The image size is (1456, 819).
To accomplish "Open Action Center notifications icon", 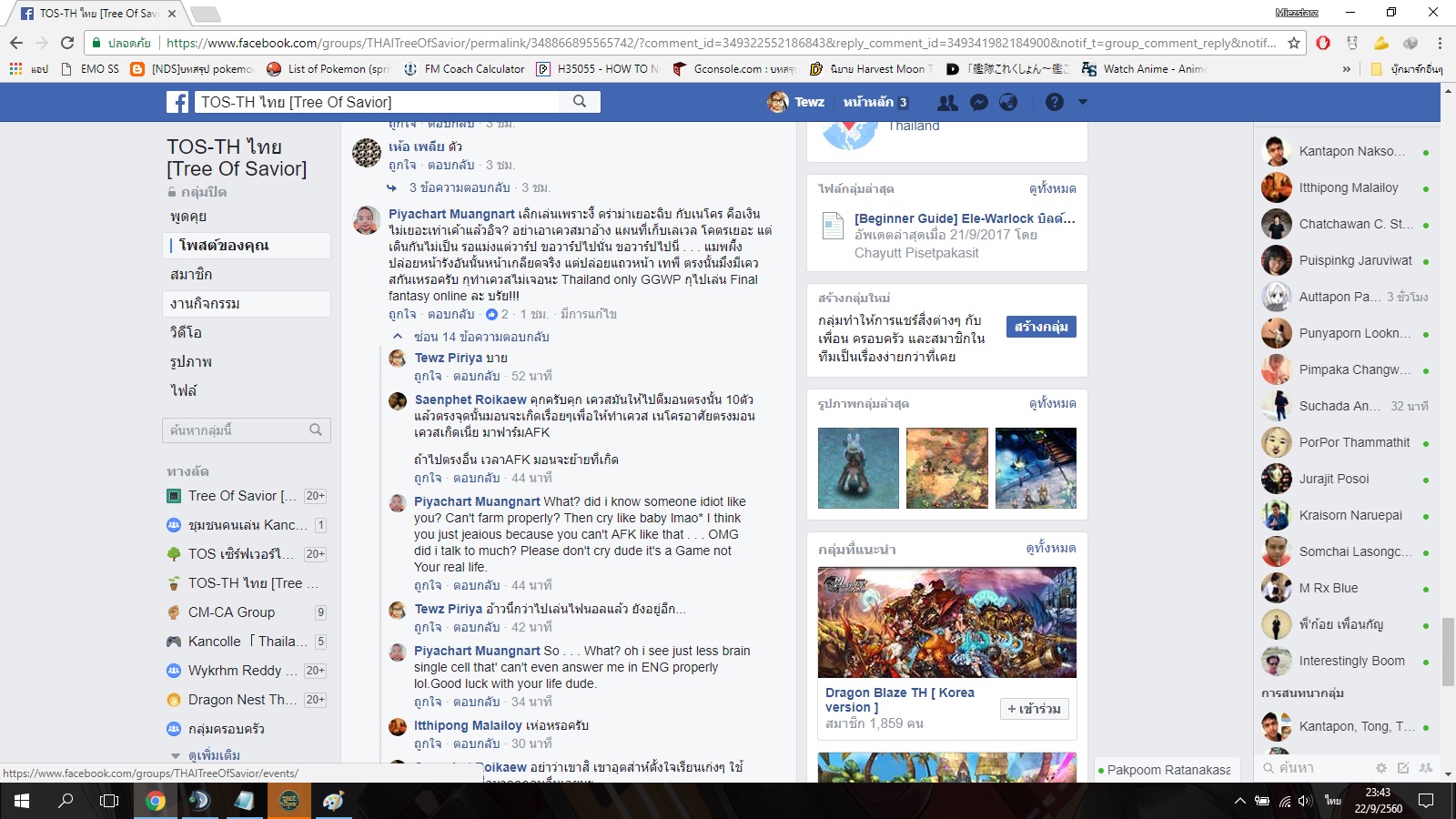I will (1426, 801).
